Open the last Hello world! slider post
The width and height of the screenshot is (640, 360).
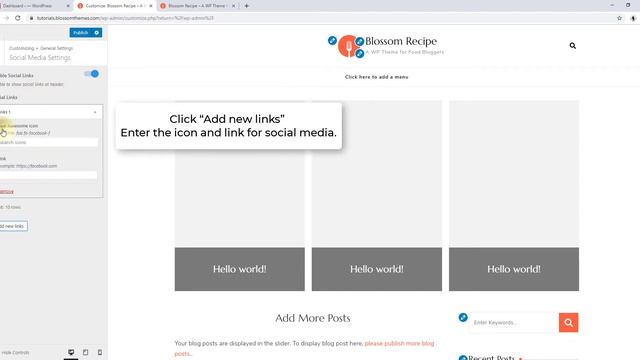point(514,269)
